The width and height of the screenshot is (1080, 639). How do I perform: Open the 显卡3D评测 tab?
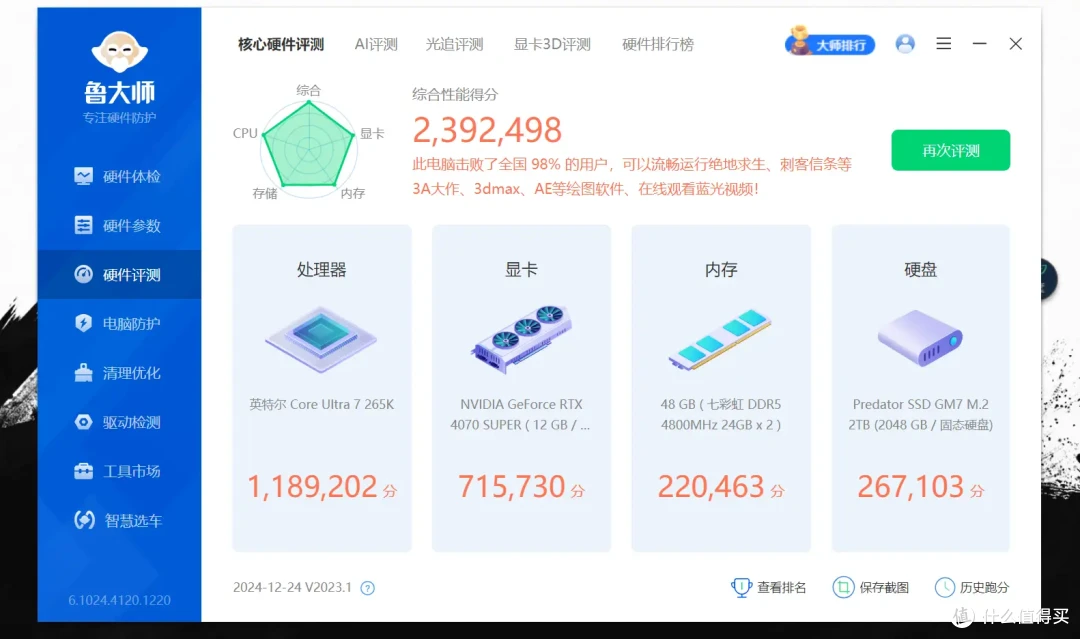click(x=552, y=44)
